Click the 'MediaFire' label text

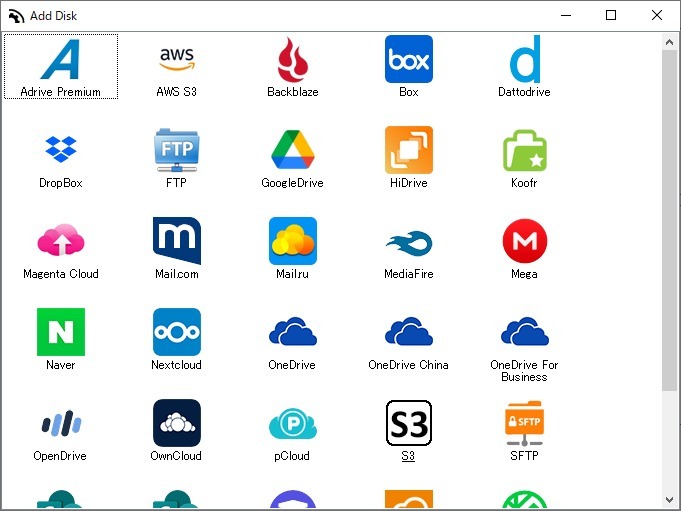point(409,274)
